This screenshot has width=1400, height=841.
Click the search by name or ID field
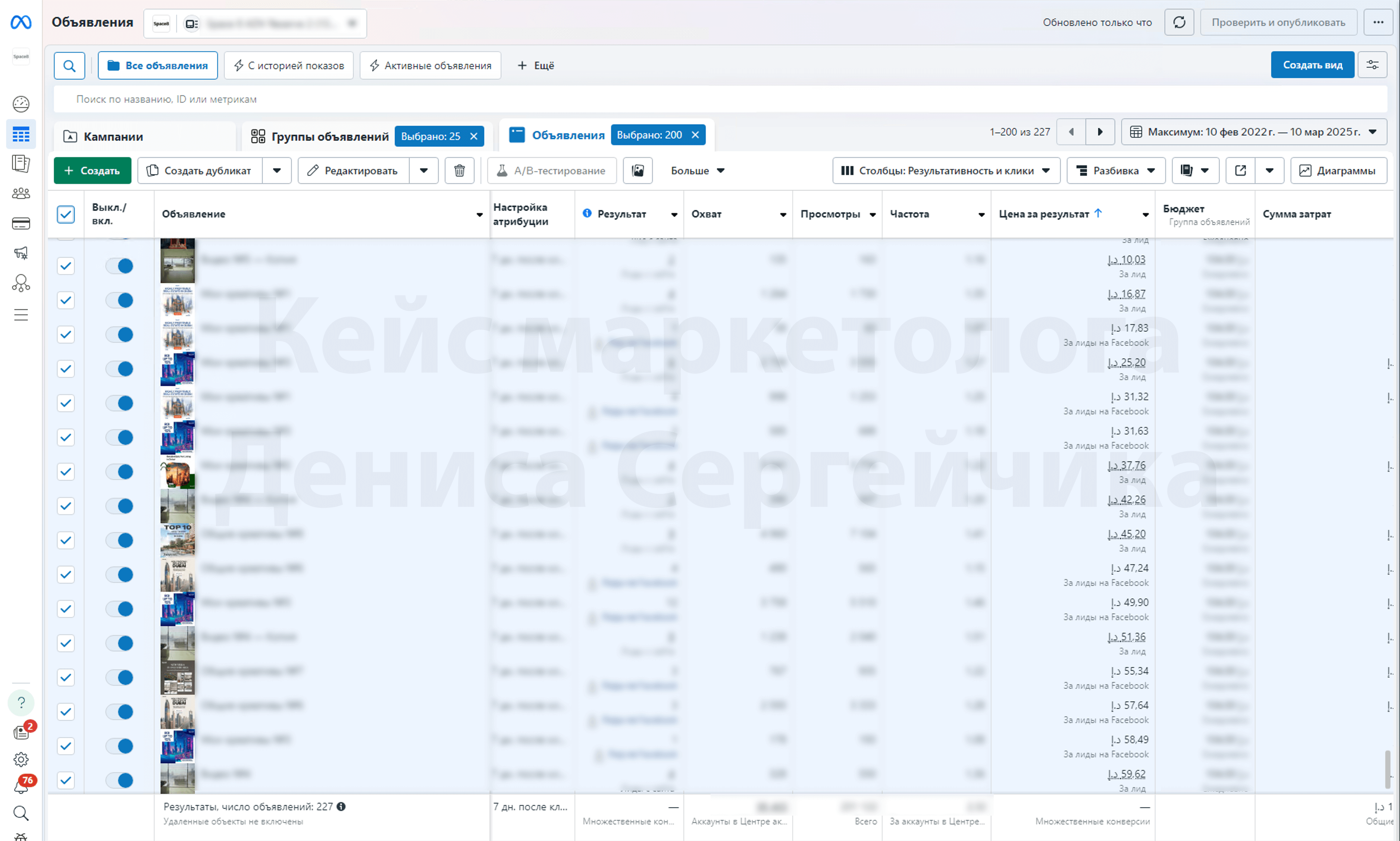(720, 99)
